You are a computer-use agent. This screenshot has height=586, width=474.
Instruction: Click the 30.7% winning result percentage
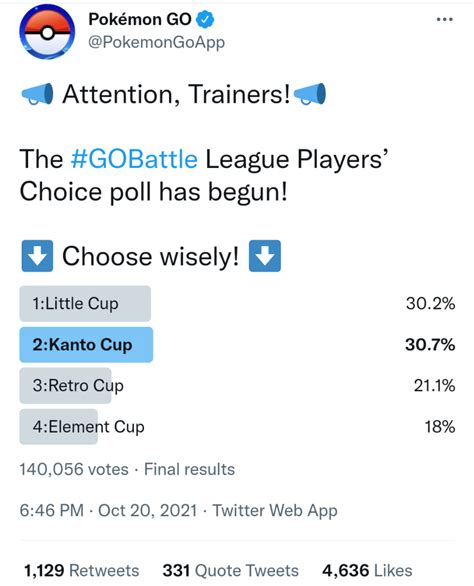(430, 345)
